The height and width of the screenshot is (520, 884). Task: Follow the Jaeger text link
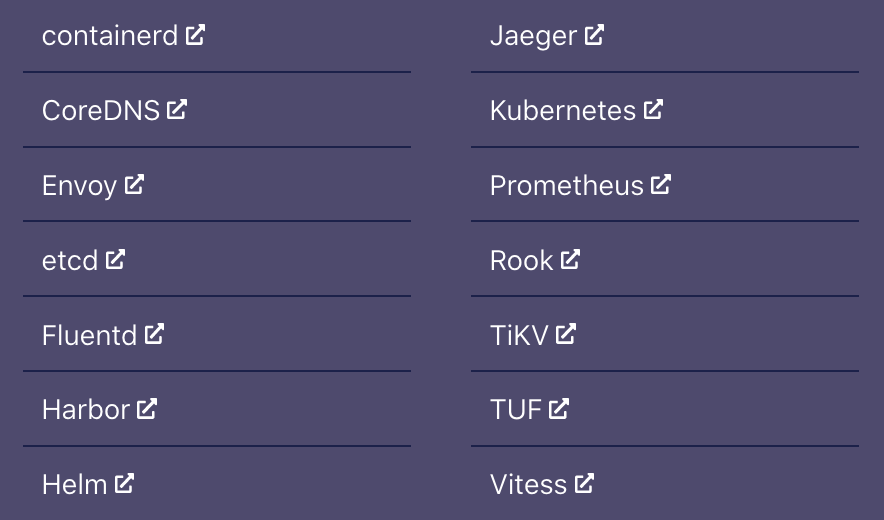click(533, 37)
